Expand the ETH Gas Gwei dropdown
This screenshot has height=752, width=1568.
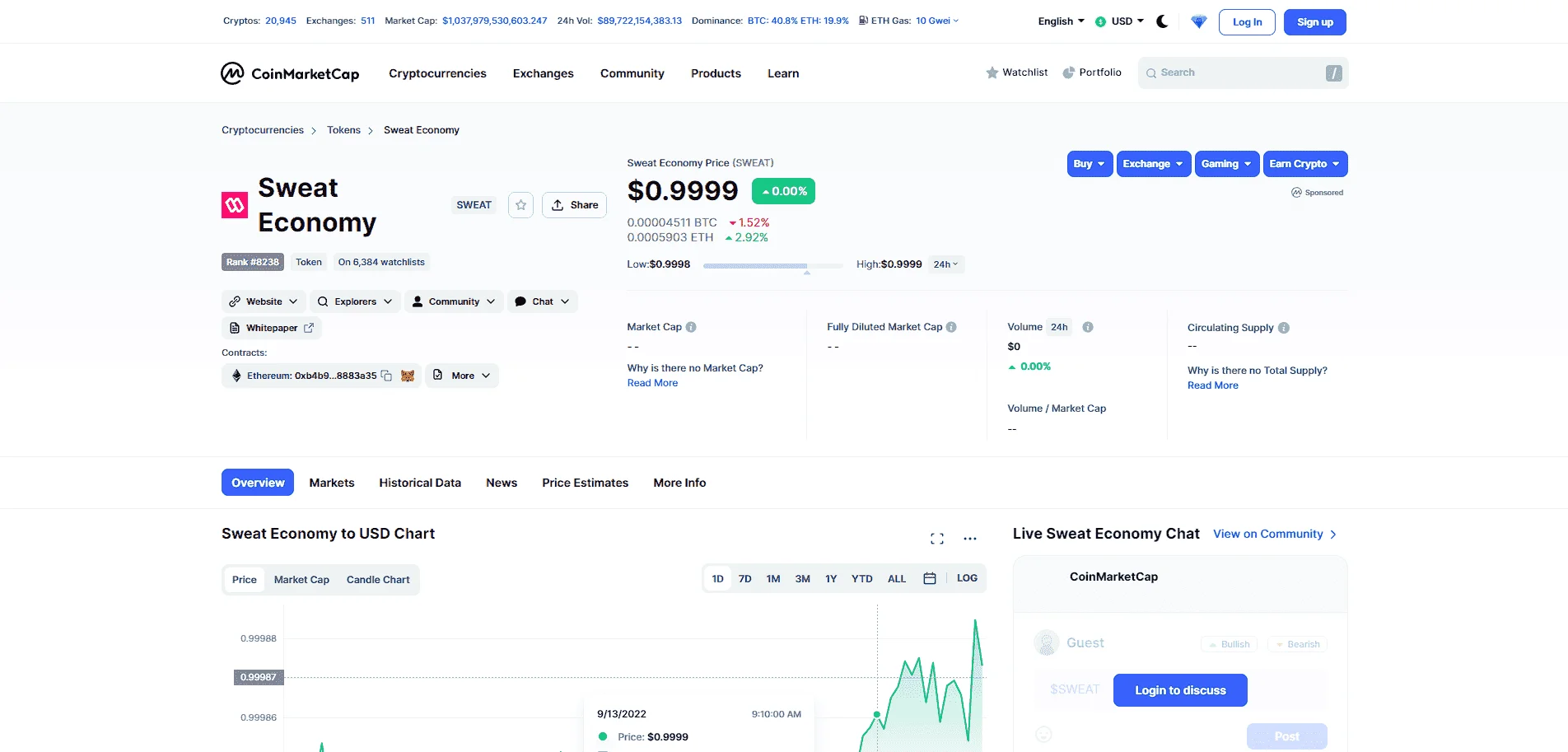[x=937, y=21]
